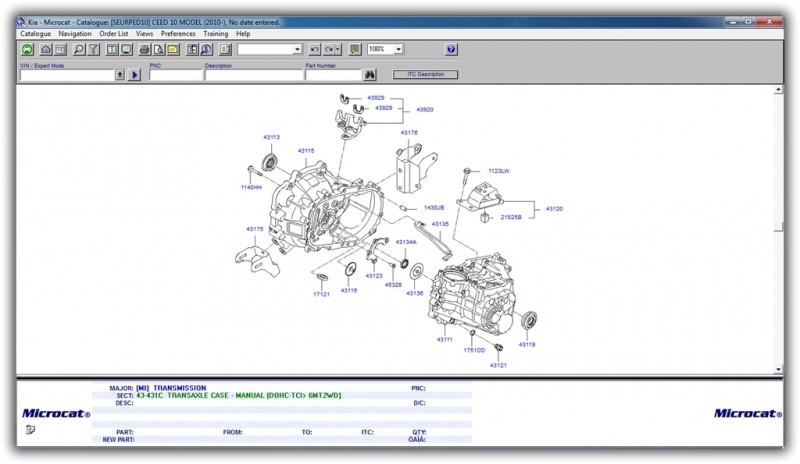
Task: Click into the VIN / Expert Mode field
Action: coord(67,75)
